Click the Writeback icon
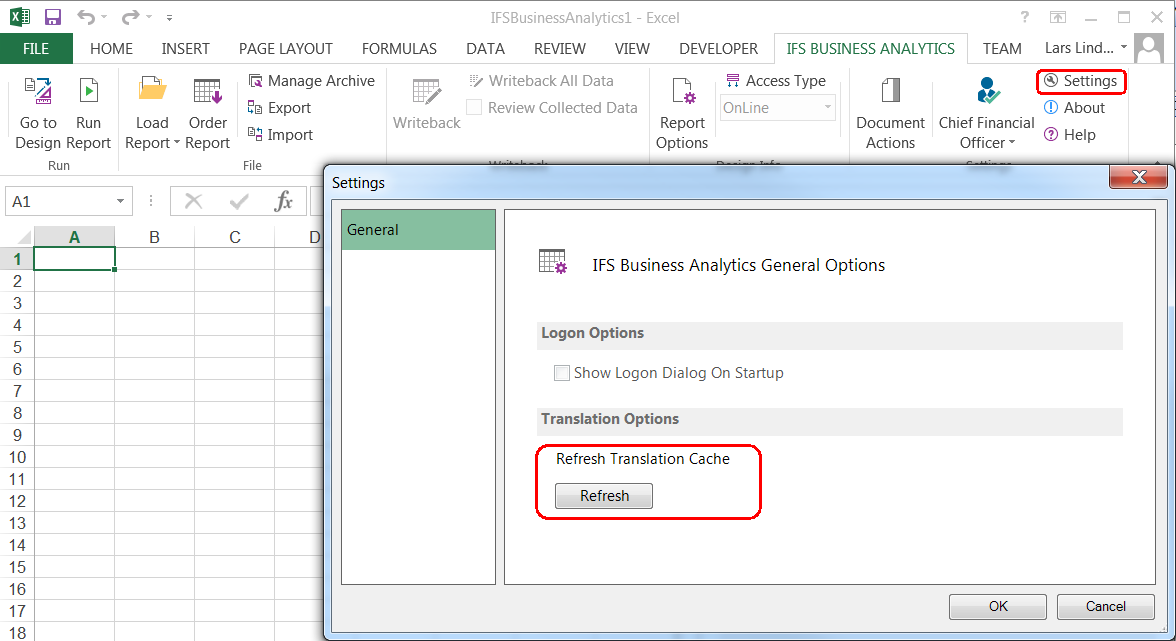 [427, 91]
